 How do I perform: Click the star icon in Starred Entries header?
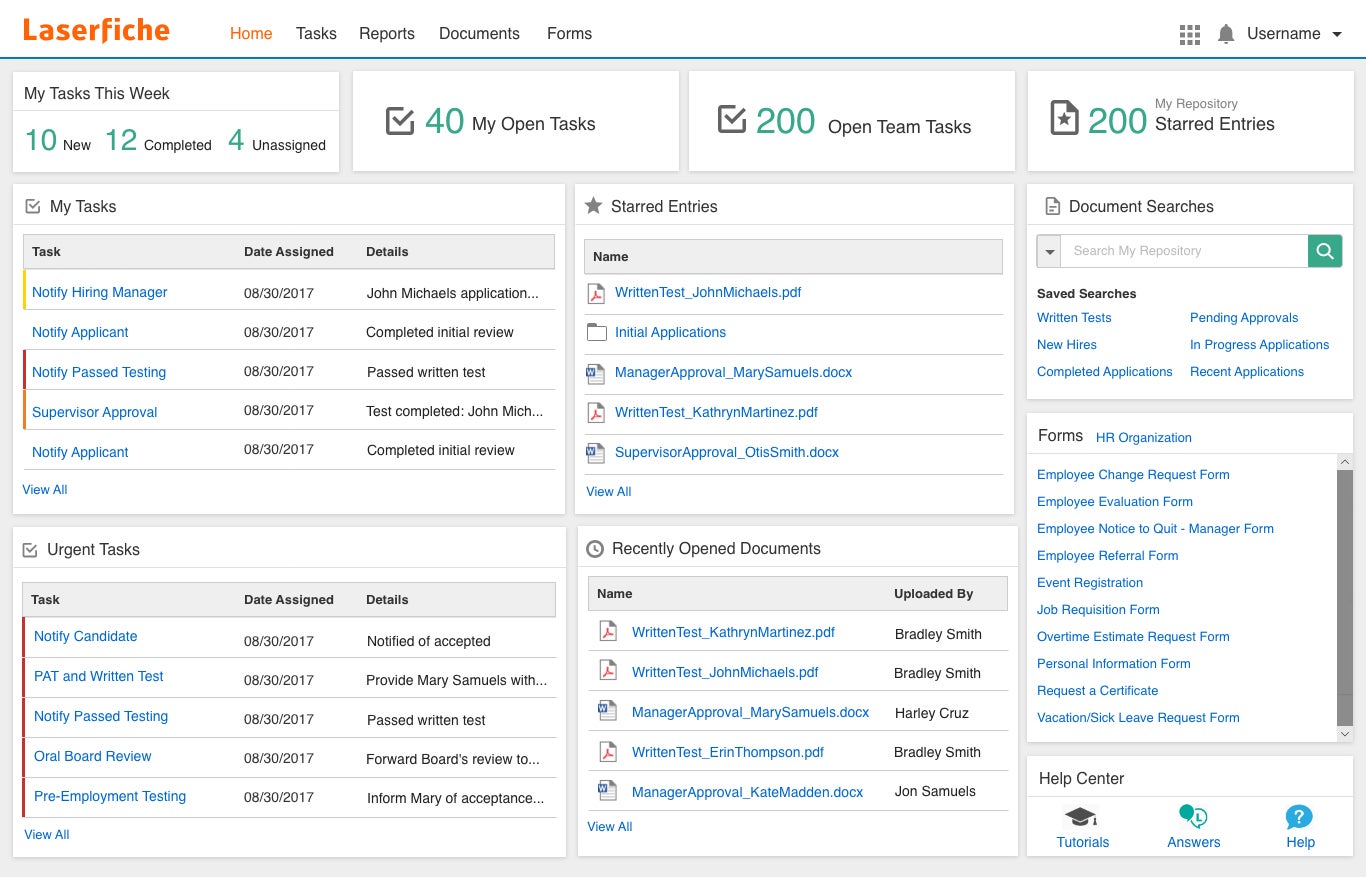click(593, 206)
